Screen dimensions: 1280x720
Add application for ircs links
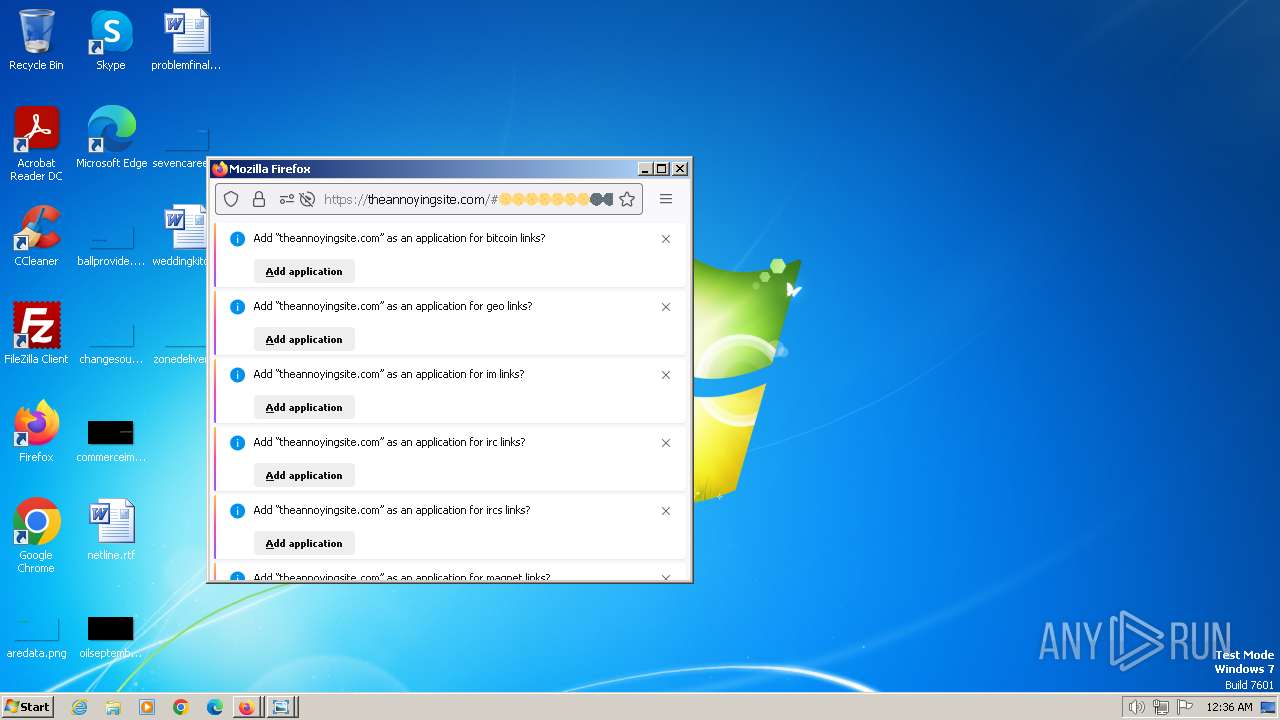[x=304, y=543]
